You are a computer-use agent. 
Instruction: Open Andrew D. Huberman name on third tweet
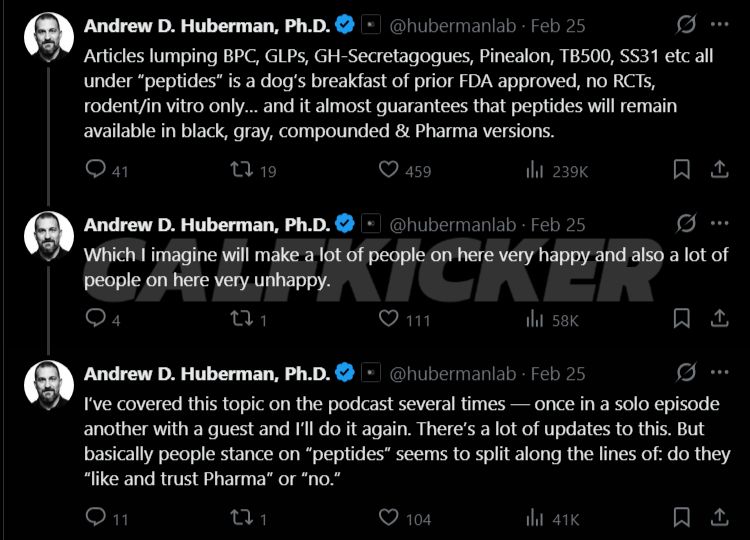(207, 373)
